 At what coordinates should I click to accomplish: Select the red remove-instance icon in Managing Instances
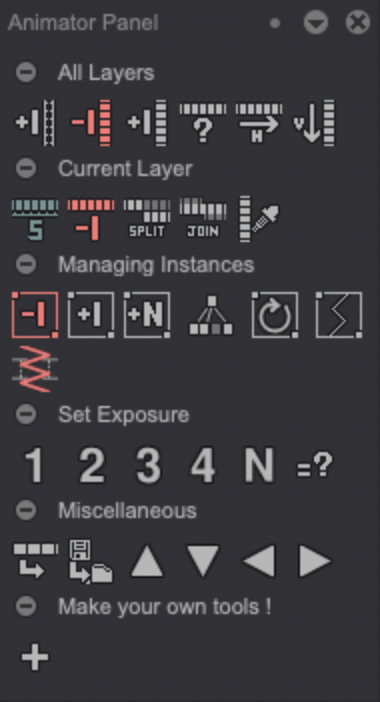(x=35, y=315)
